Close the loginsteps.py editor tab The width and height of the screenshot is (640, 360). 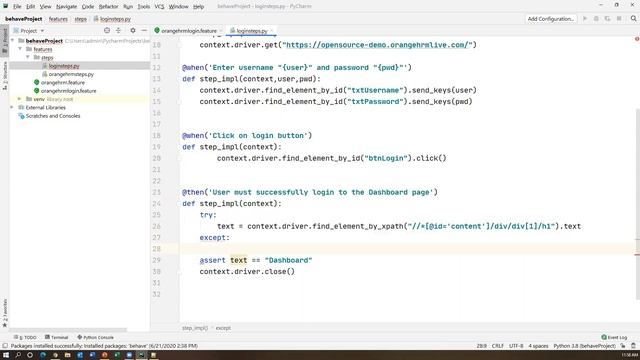tap(271, 31)
